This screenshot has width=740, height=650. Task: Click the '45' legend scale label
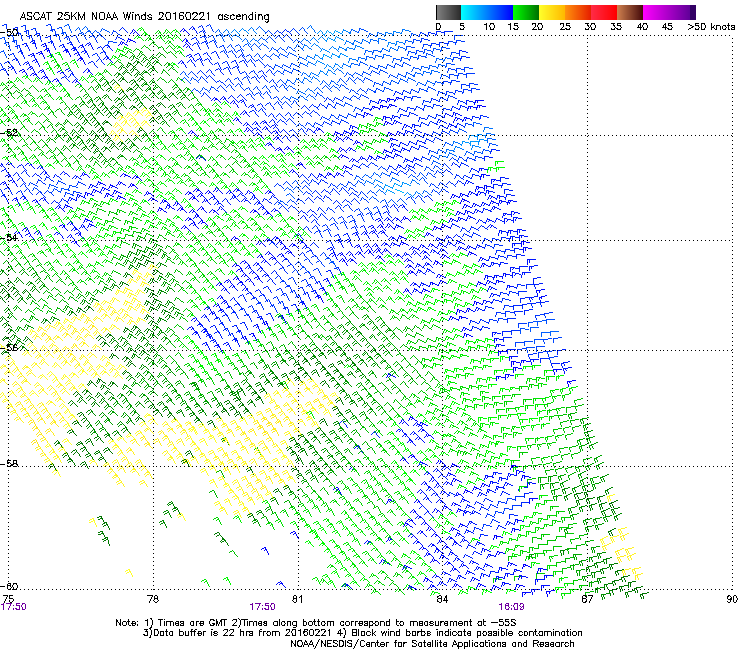[x=667, y=27]
